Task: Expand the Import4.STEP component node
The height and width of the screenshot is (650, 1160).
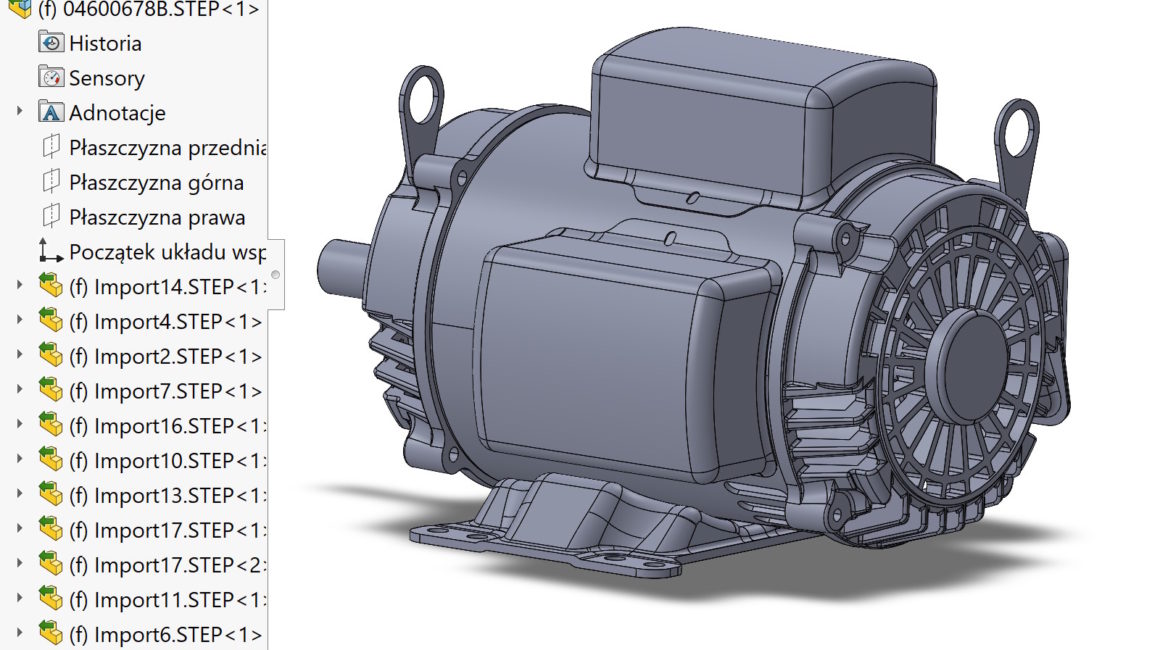Action: tap(19, 322)
